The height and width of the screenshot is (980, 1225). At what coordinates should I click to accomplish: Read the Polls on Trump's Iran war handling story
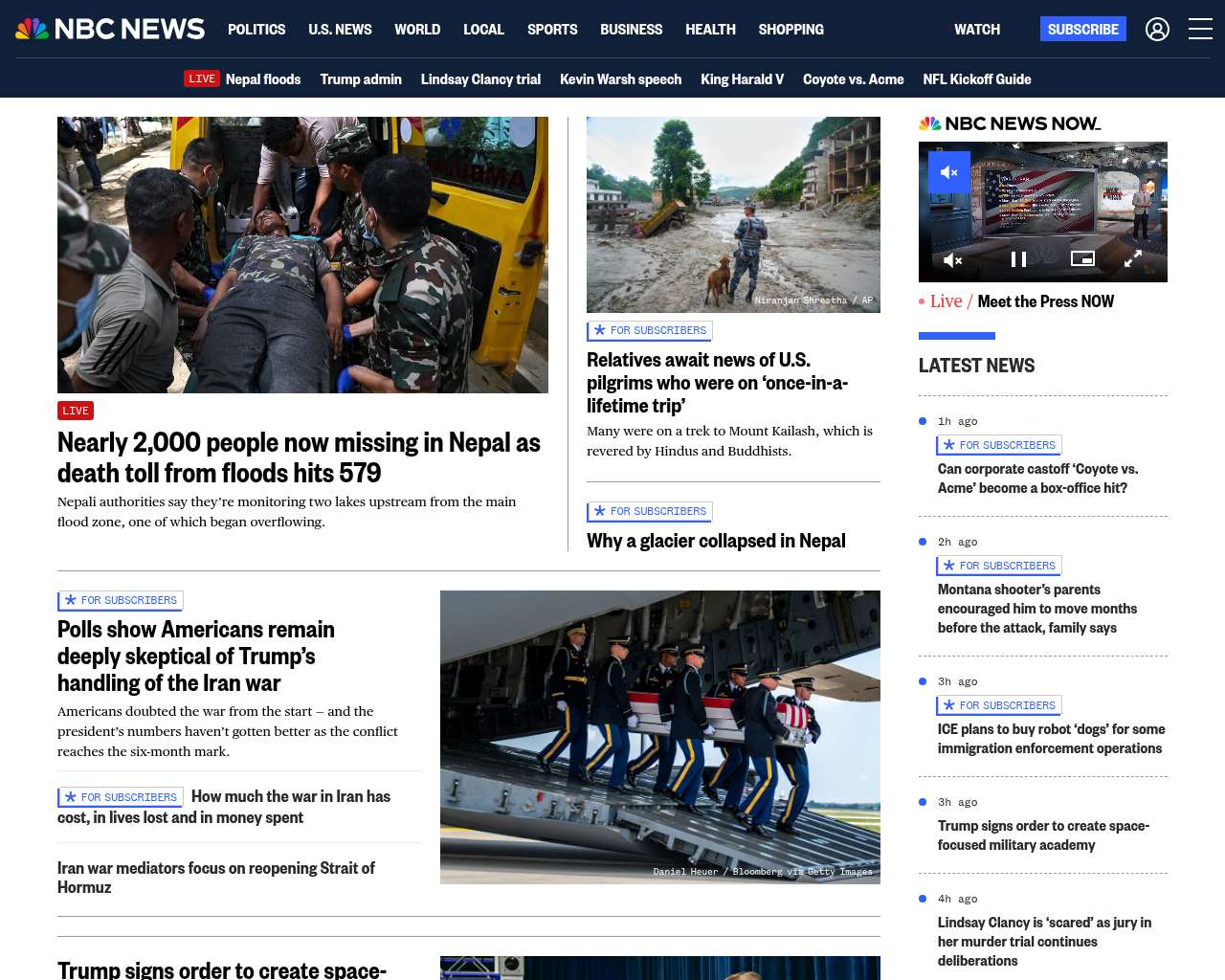[x=196, y=657]
